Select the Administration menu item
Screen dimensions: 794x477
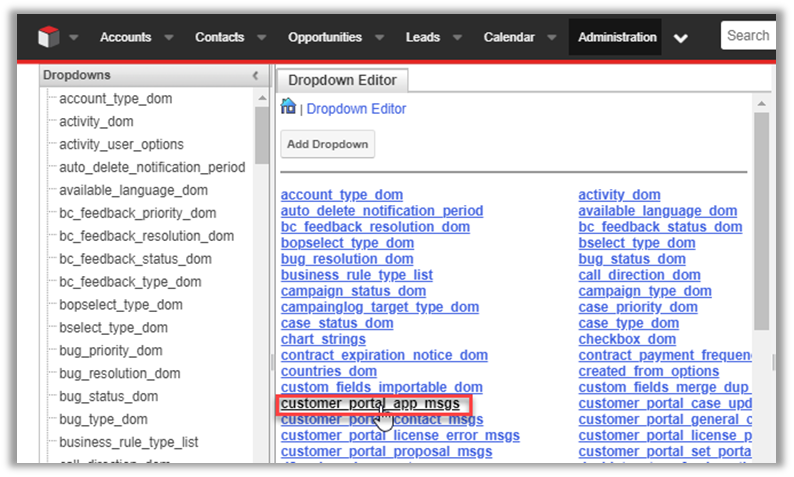617,38
